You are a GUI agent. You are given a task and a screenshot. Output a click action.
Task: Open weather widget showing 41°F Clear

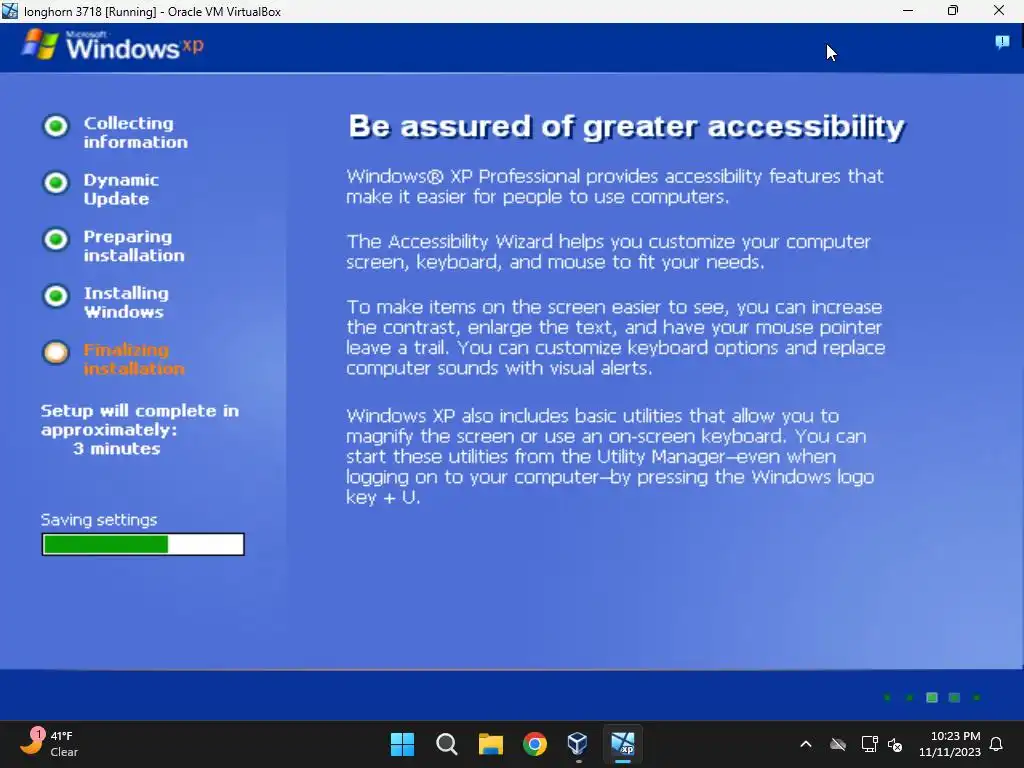coord(49,743)
